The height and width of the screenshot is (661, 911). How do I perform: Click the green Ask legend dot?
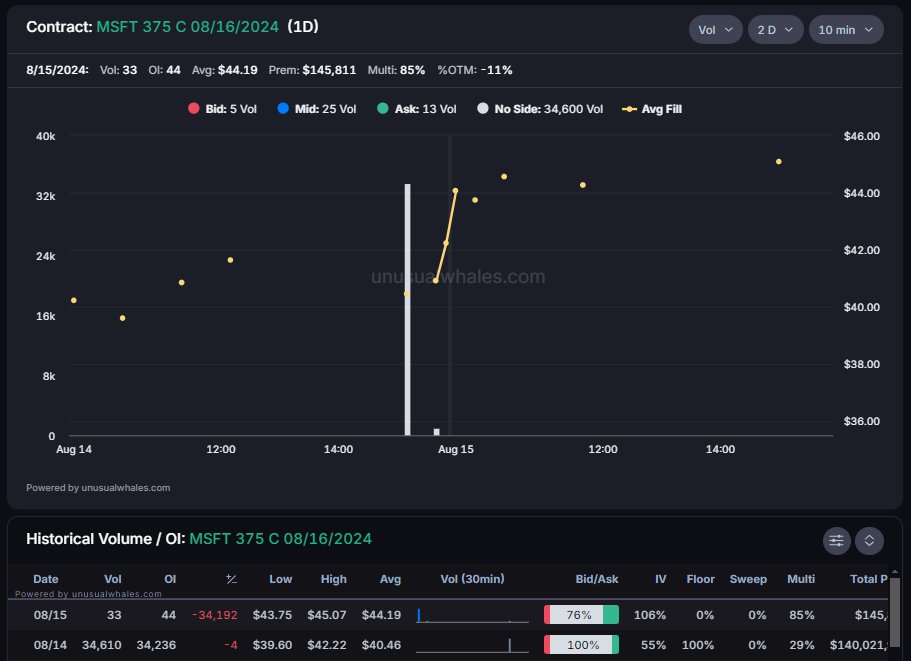click(382, 109)
